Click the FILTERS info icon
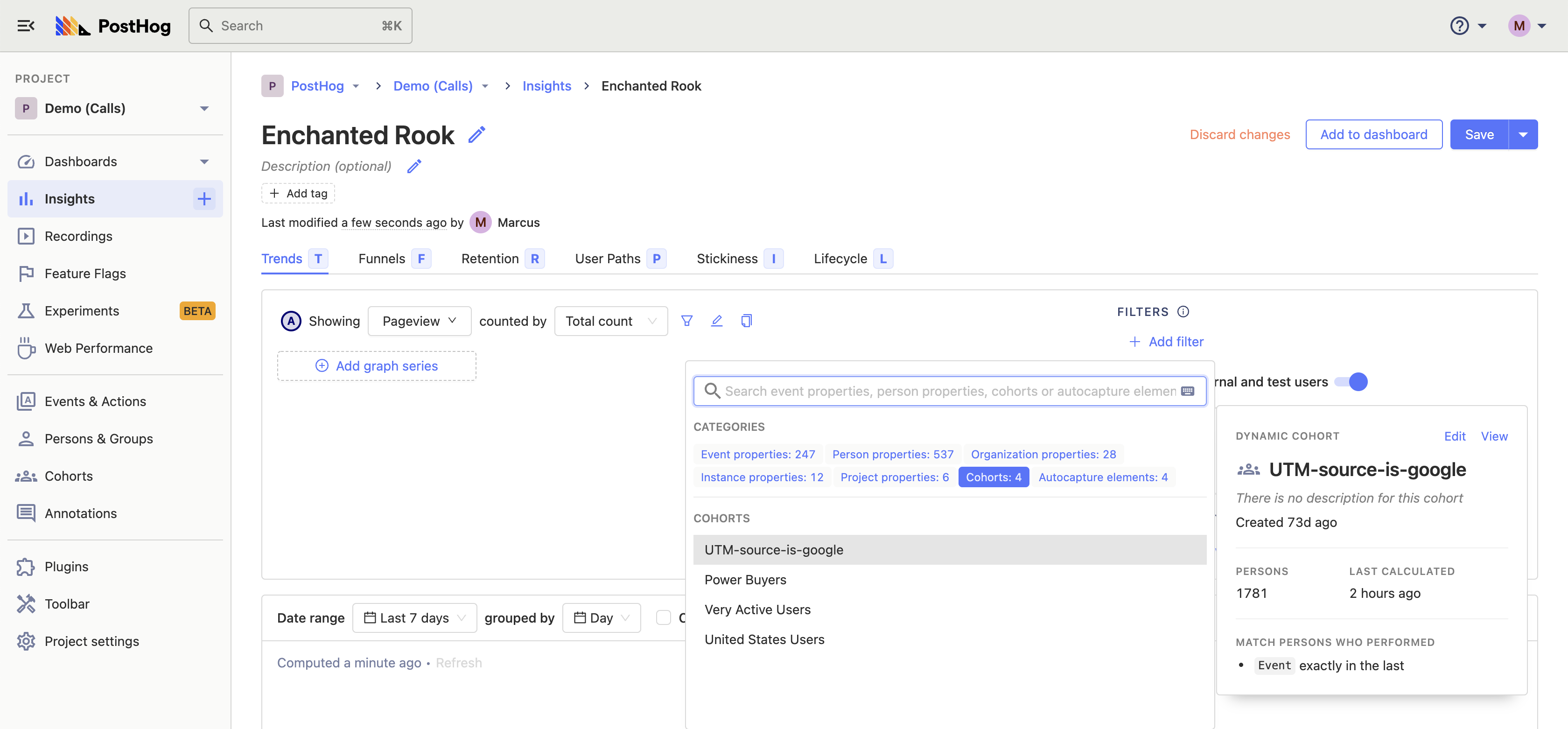 click(x=1183, y=311)
